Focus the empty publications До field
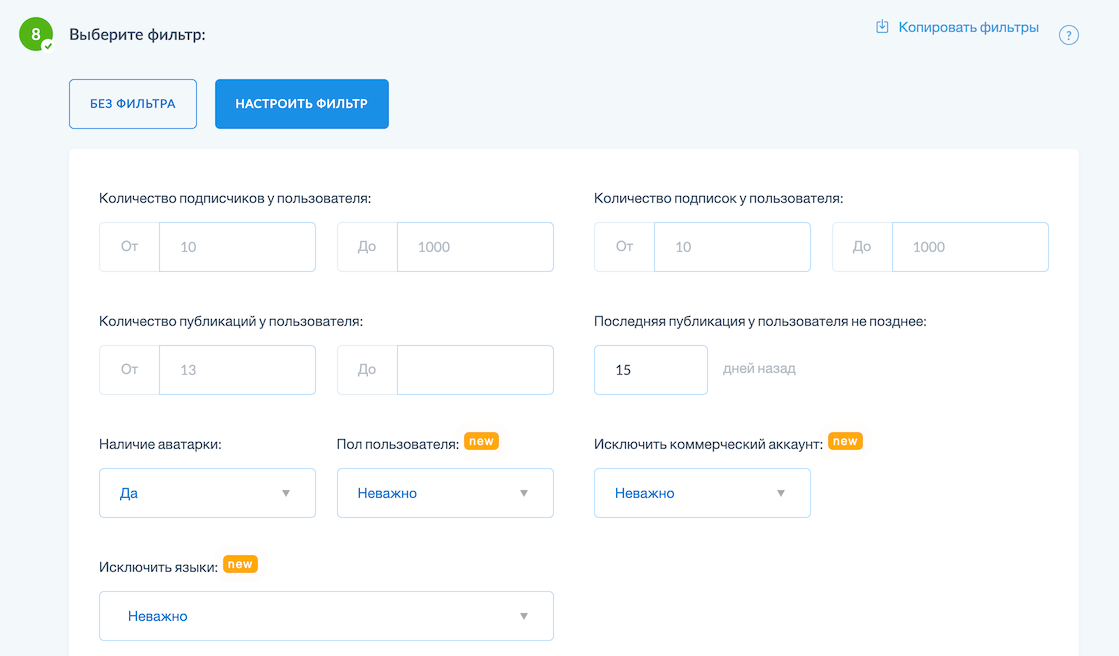 click(x=475, y=370)
